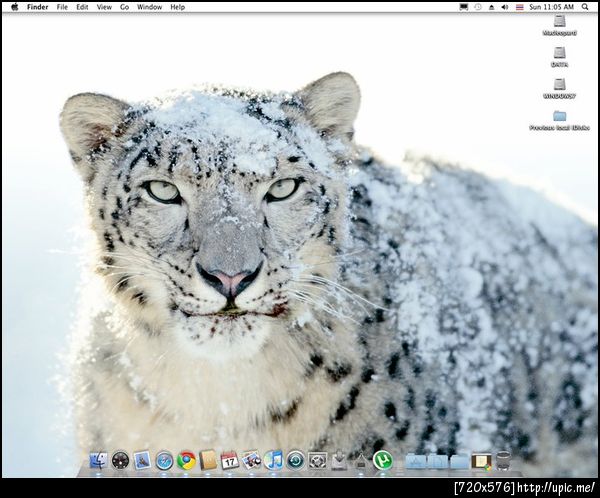The image size is (600, 498).
Task: Select the DATA drive on desktop
Action: click(559, 57)
